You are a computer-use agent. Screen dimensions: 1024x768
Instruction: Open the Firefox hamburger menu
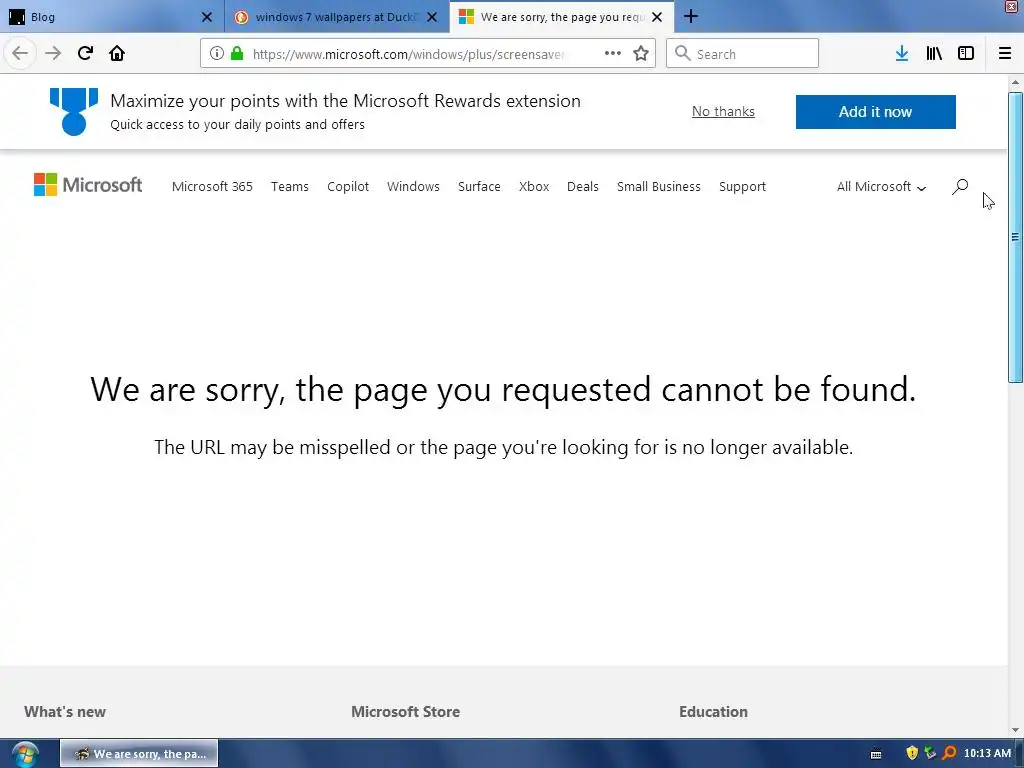tap(1004, 53)
